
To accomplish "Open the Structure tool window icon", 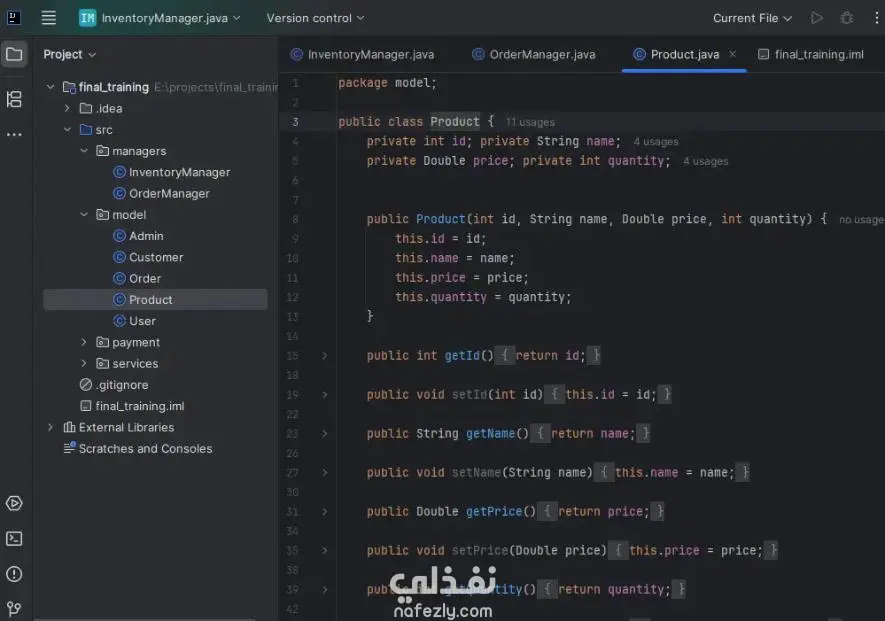I will pyautogui.click(x=14, y=99).
